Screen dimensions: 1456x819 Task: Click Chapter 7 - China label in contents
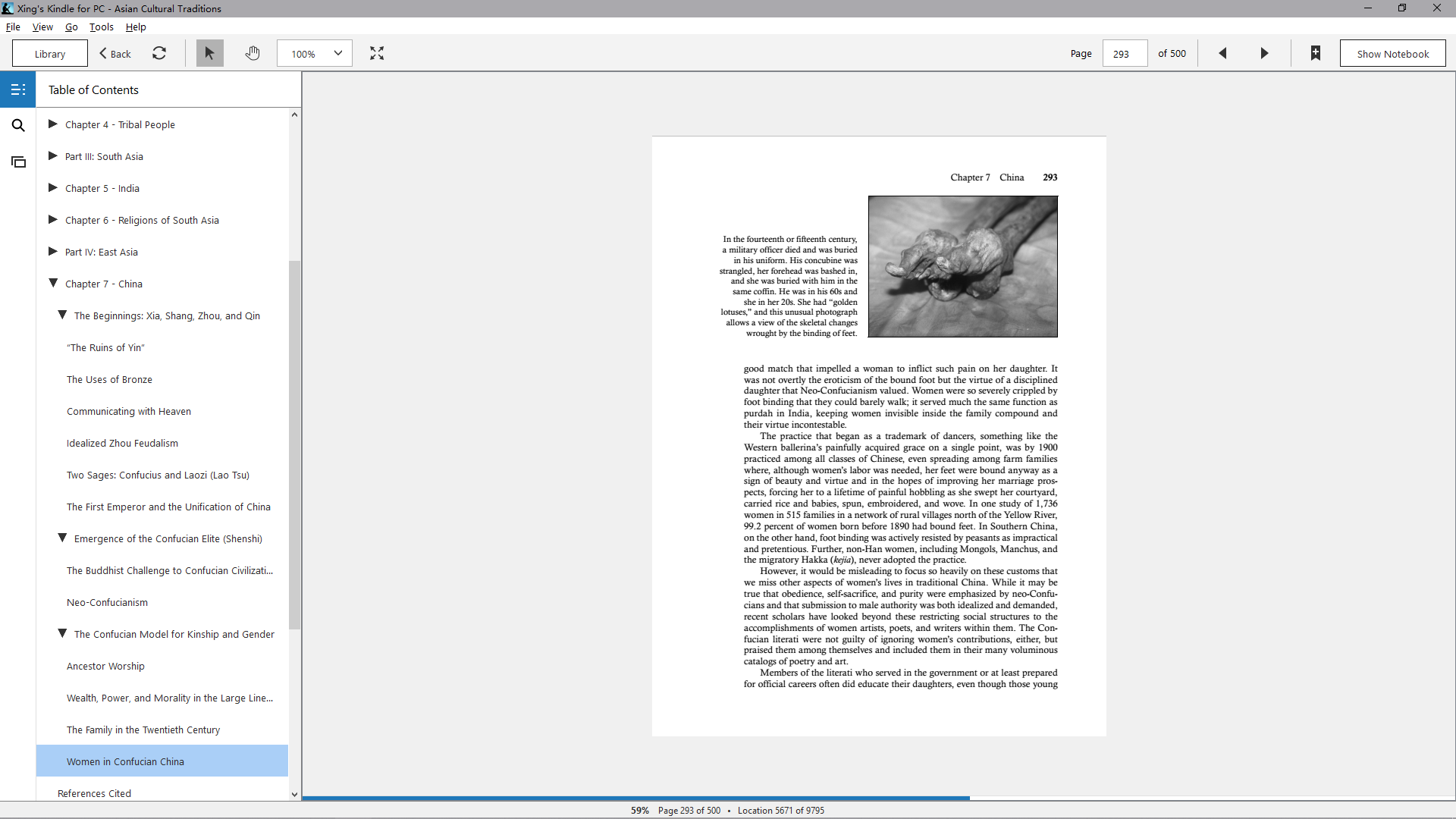(104, 284)
